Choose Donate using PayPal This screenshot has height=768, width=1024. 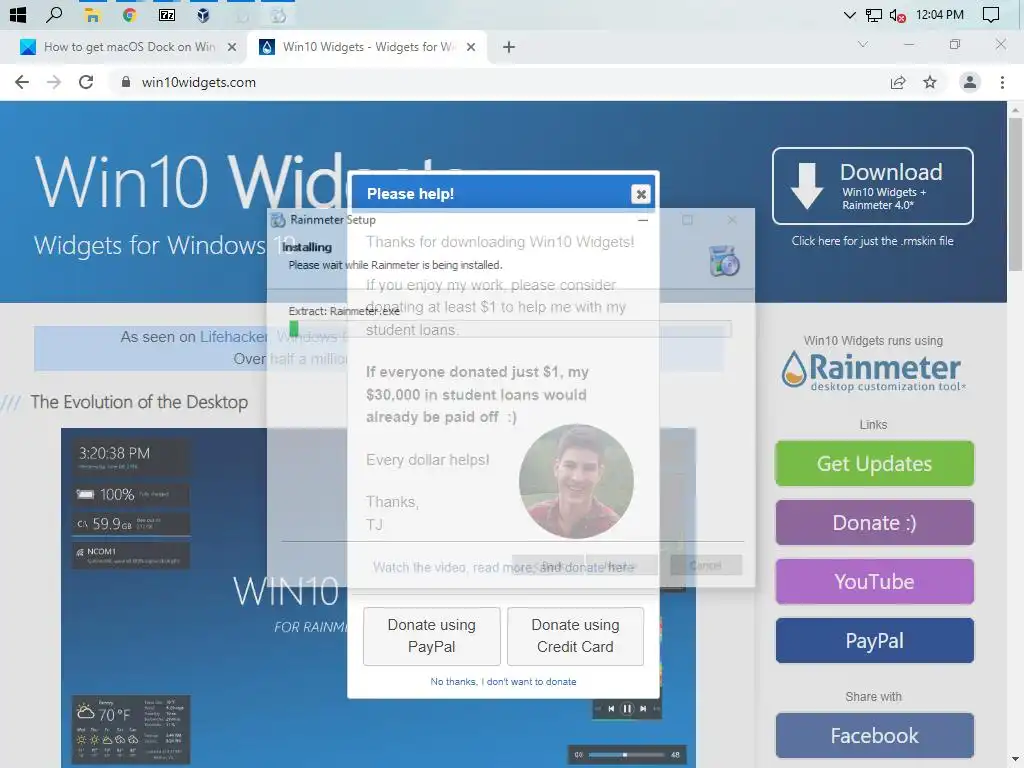click(432, 636)
